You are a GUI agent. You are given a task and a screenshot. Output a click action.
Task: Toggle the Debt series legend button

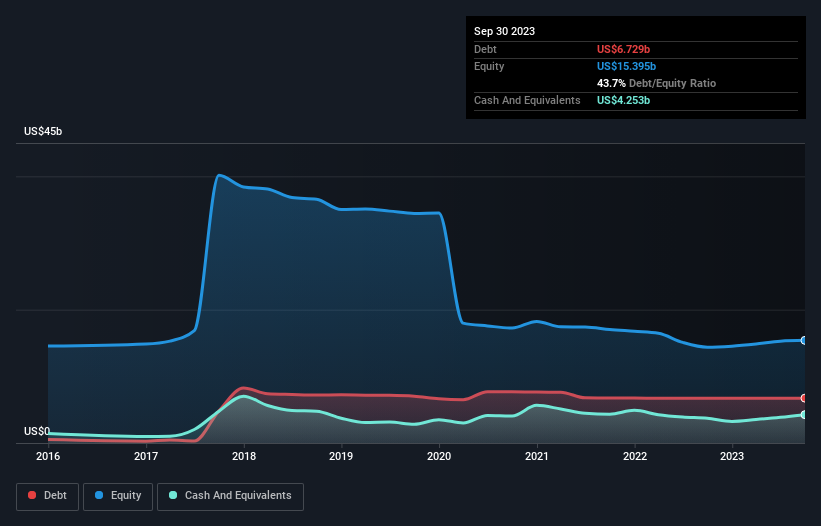[x=48, y=496]
